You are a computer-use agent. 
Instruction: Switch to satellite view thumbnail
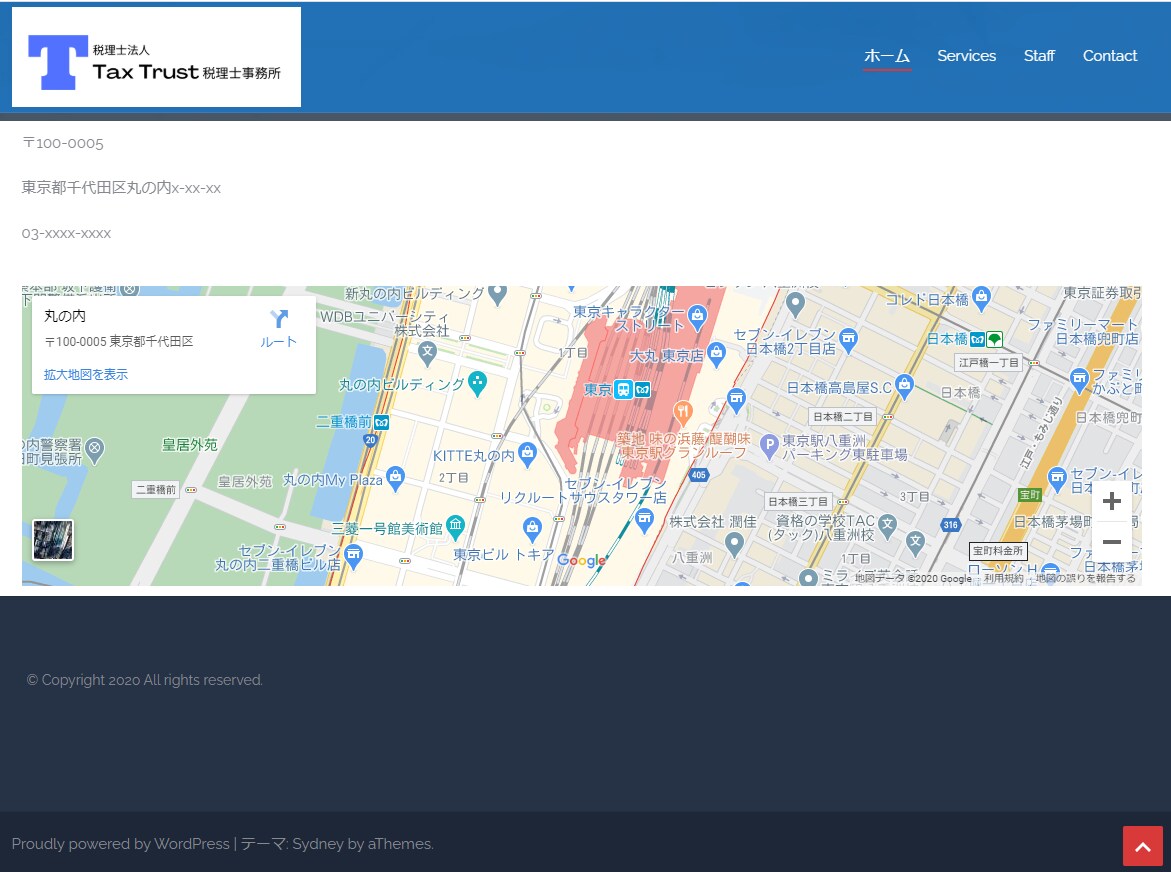point(53,540)
